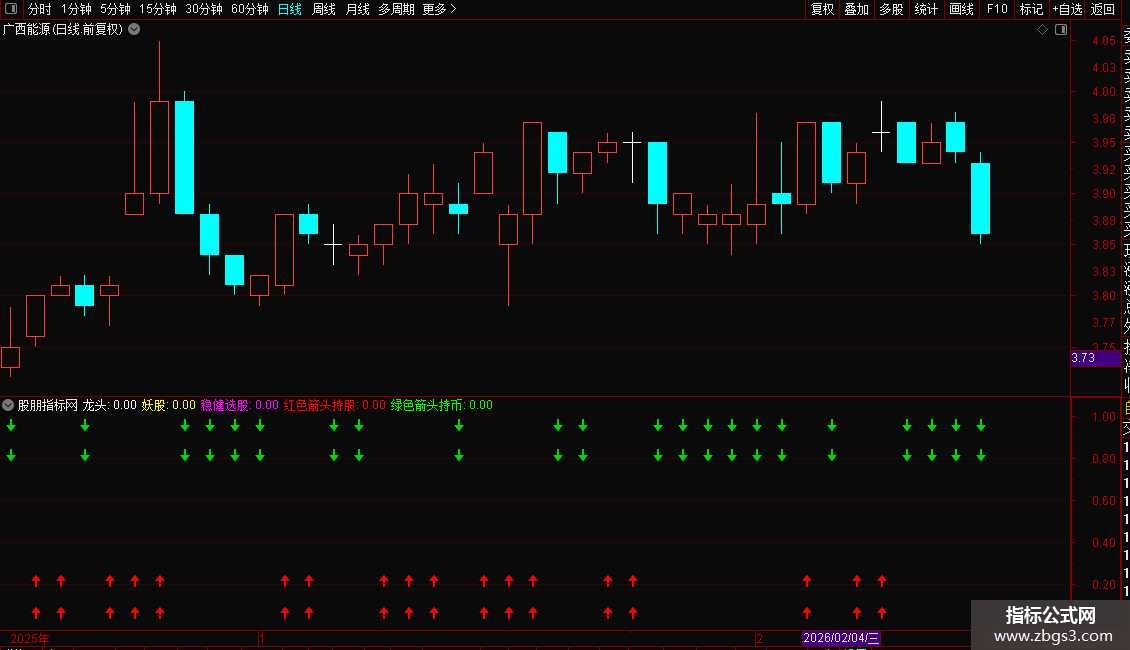1130x650 pixels.
Task: Click the 3.80 price axis label
Action: coord(1104,295)
